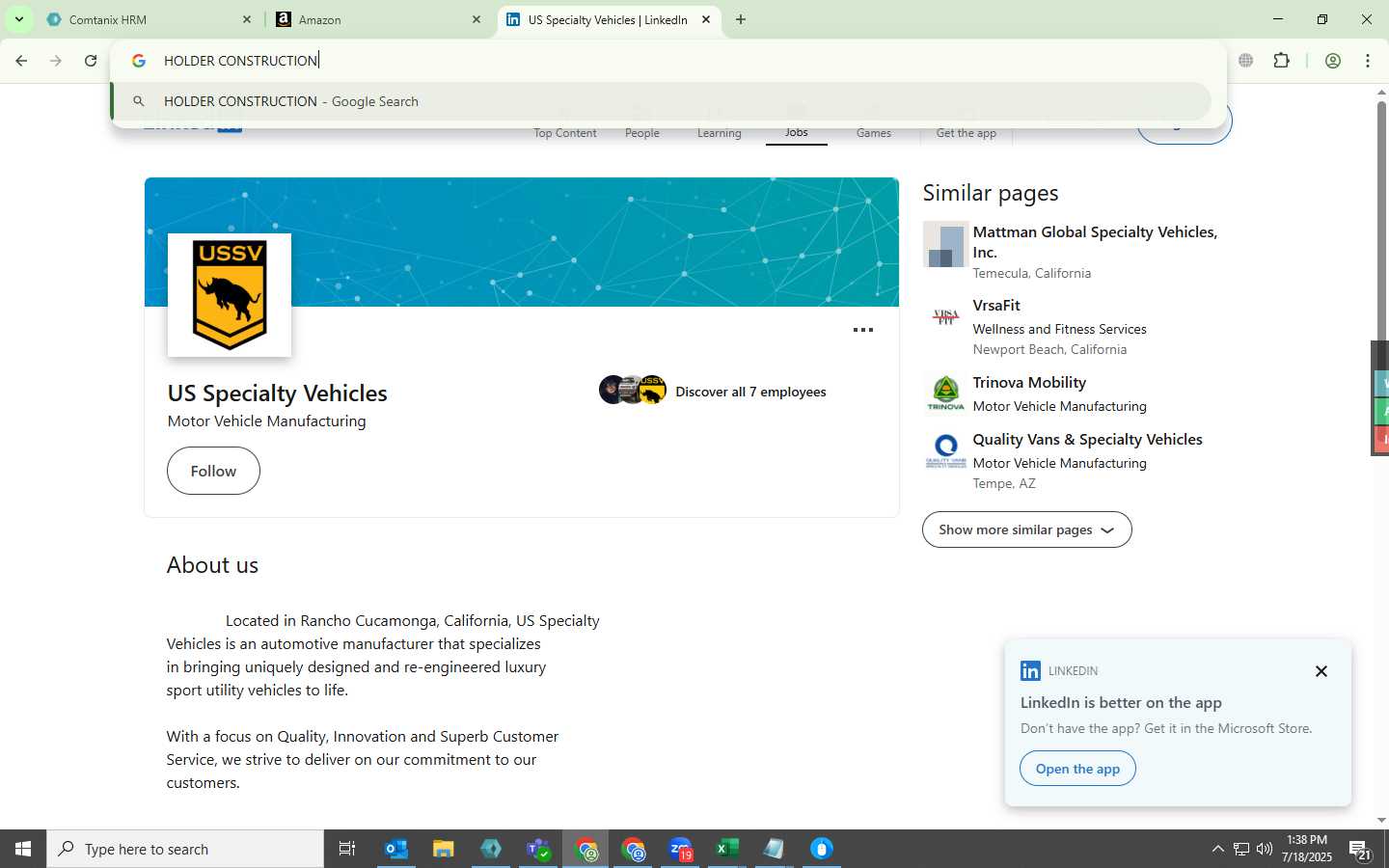Click the VrsaFit logo icon
Viewport: 1389px width, 868px height.
(945, 316)
